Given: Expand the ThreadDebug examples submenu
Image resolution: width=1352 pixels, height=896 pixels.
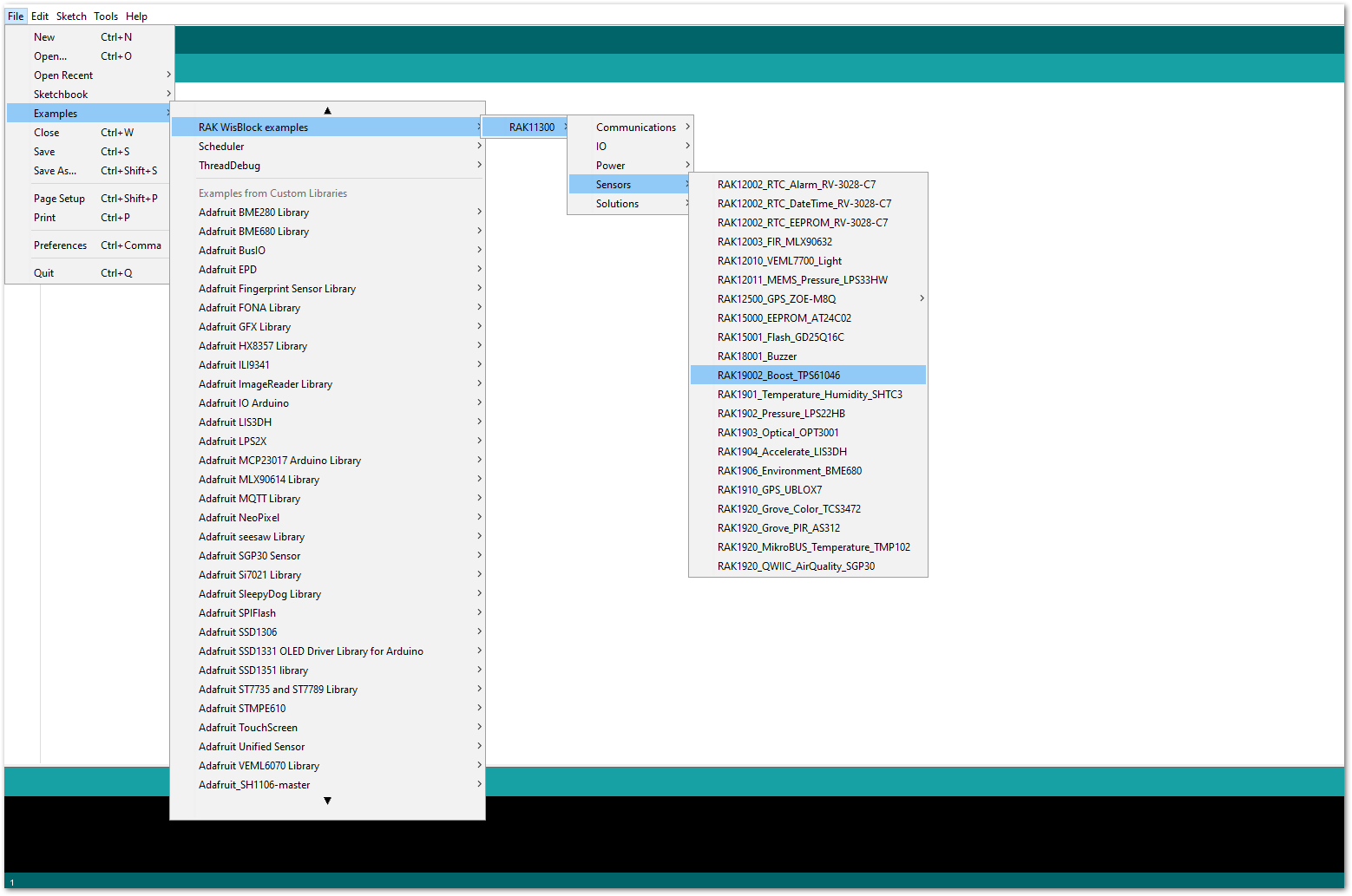Looking at the screenshot, I should click(x=327, y=166).
